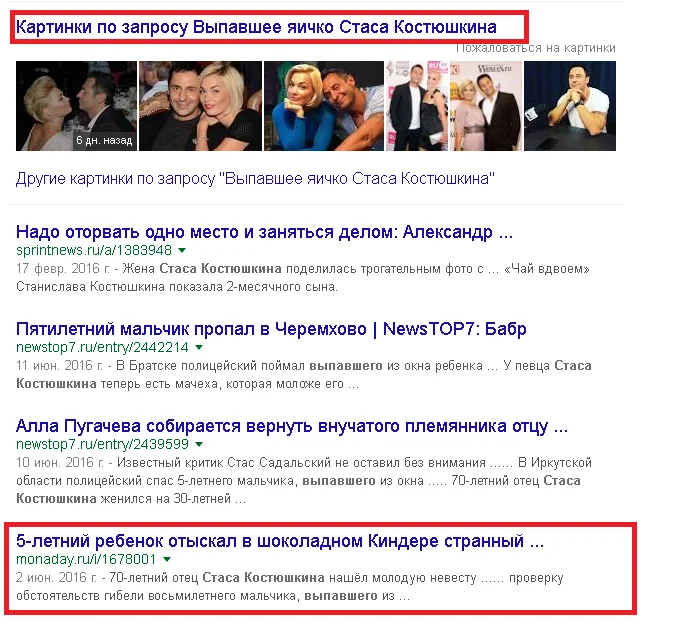Open last thumbnail of man at microphone

[570, 106]
